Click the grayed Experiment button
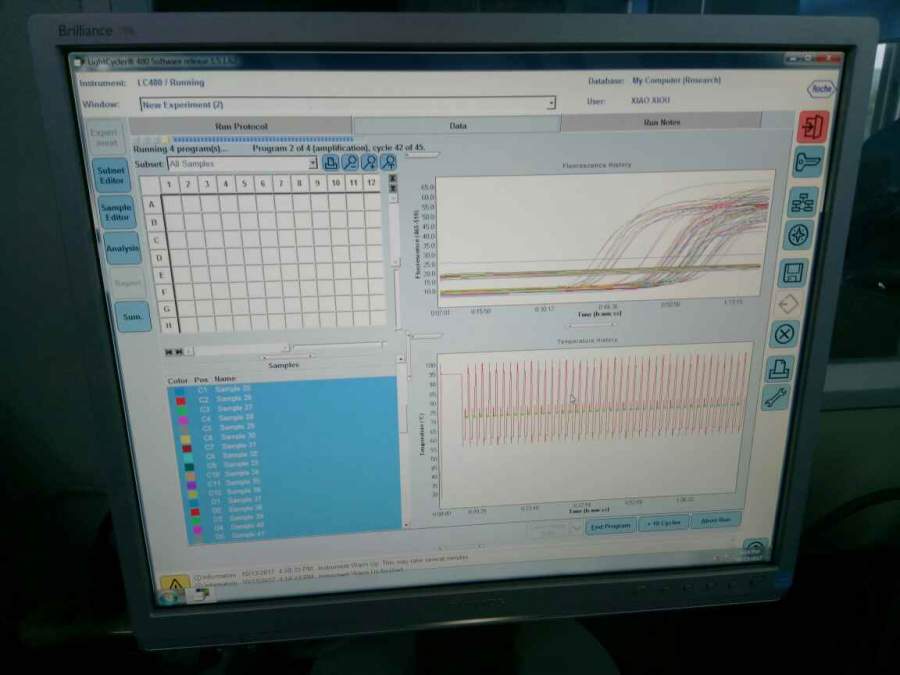 point(105,137)
